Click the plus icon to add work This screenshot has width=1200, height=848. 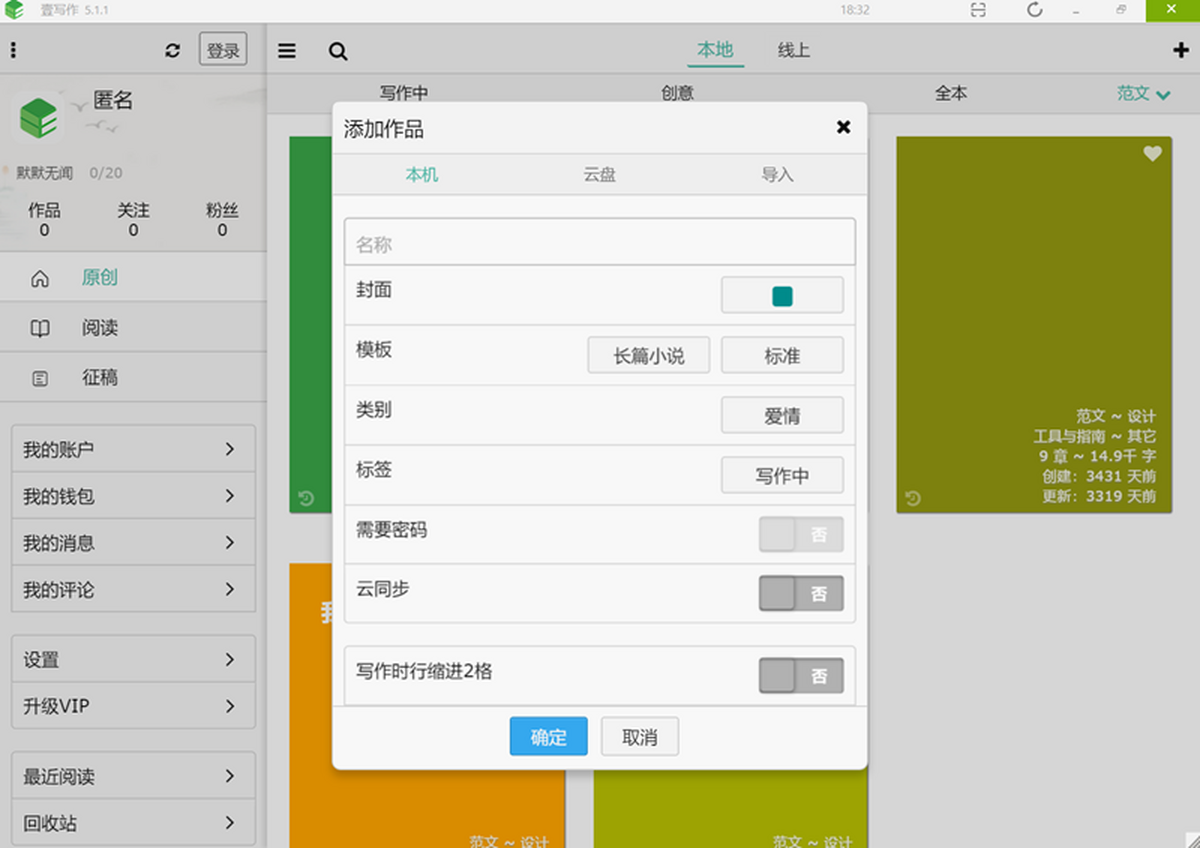click(x=1180, y=51)
